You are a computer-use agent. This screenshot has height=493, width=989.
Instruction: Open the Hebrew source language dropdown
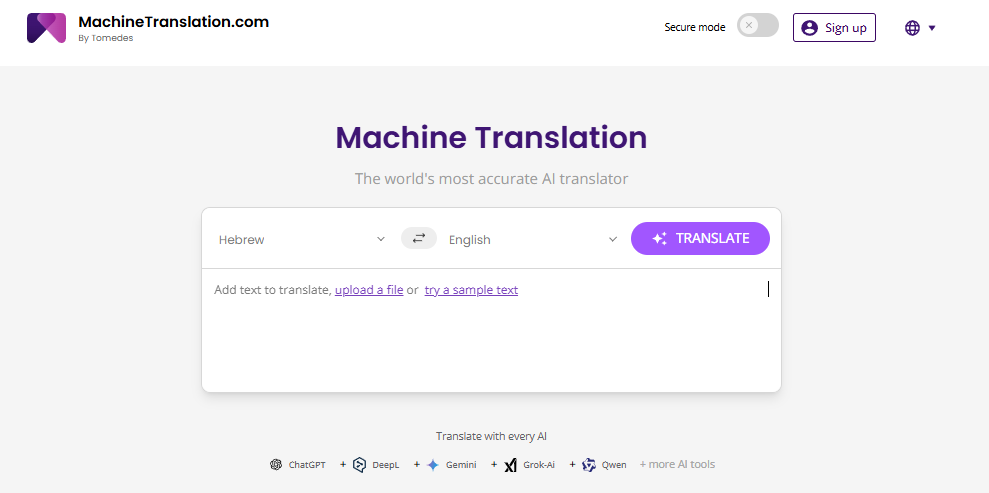click(x=301, y=240)
